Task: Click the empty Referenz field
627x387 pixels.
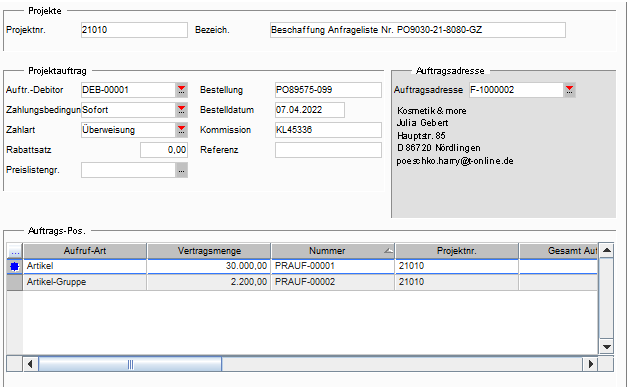Action: click(x=328, y=150)
